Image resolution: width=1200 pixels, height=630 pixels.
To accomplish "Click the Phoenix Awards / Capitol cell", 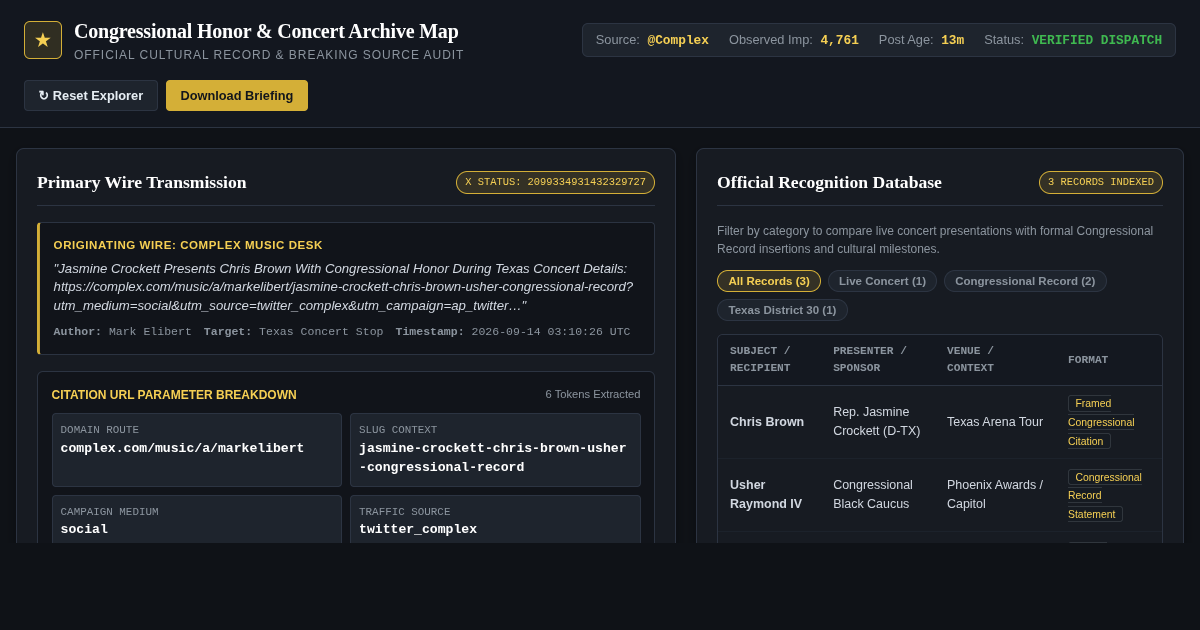I will coord(995,494).
